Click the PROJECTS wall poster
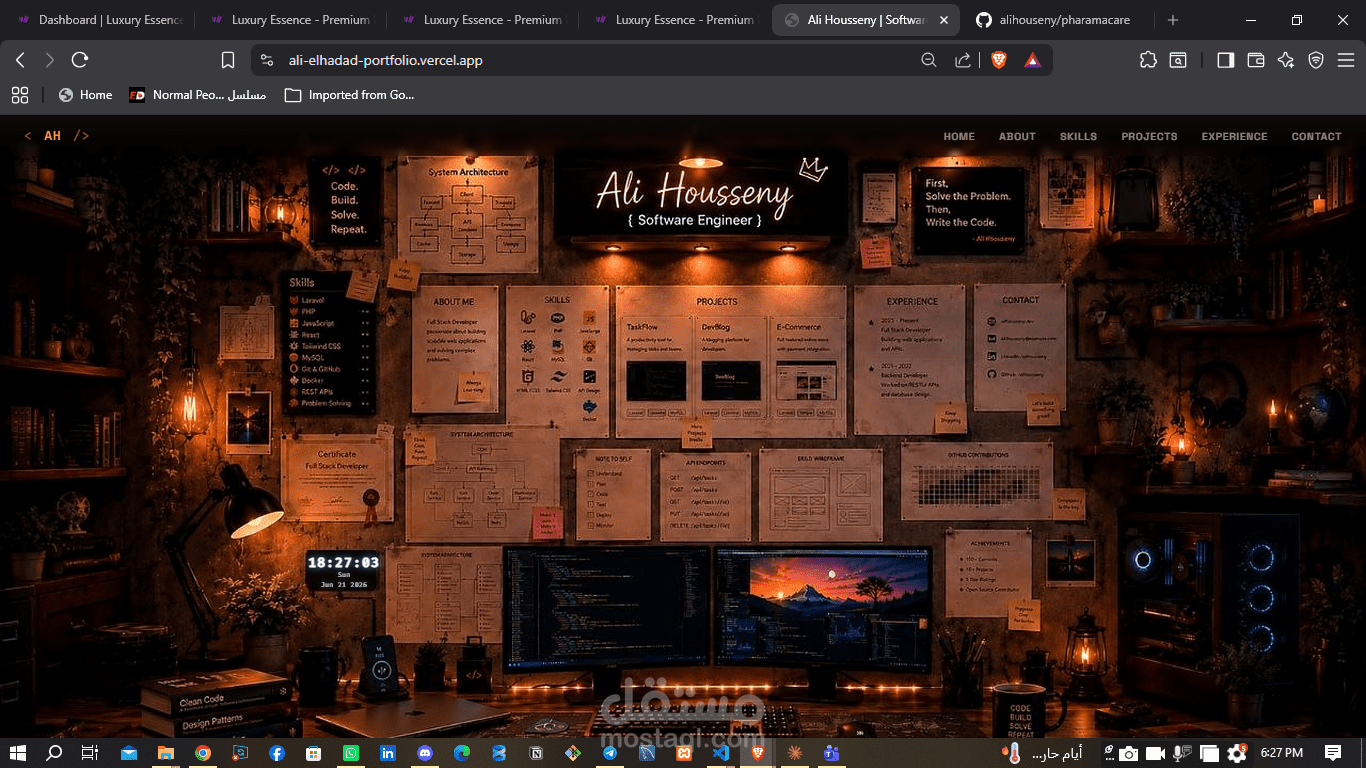 [731, 361]
